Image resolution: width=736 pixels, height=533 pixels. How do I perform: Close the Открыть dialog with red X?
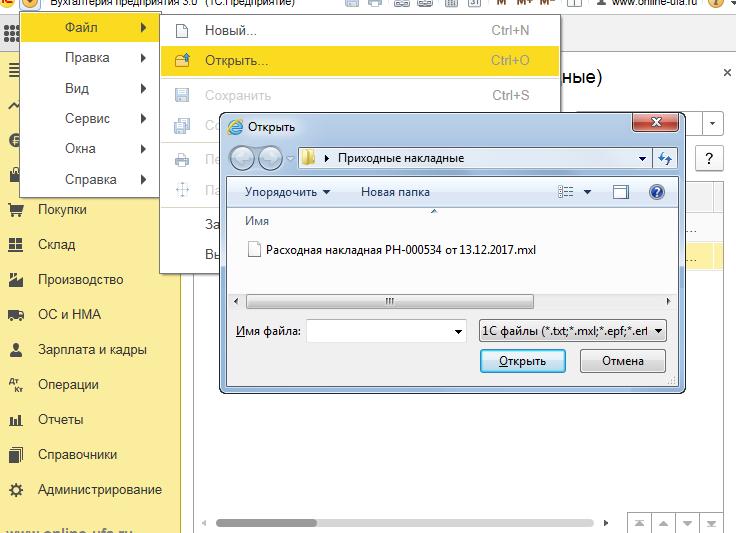coord(656,122)
